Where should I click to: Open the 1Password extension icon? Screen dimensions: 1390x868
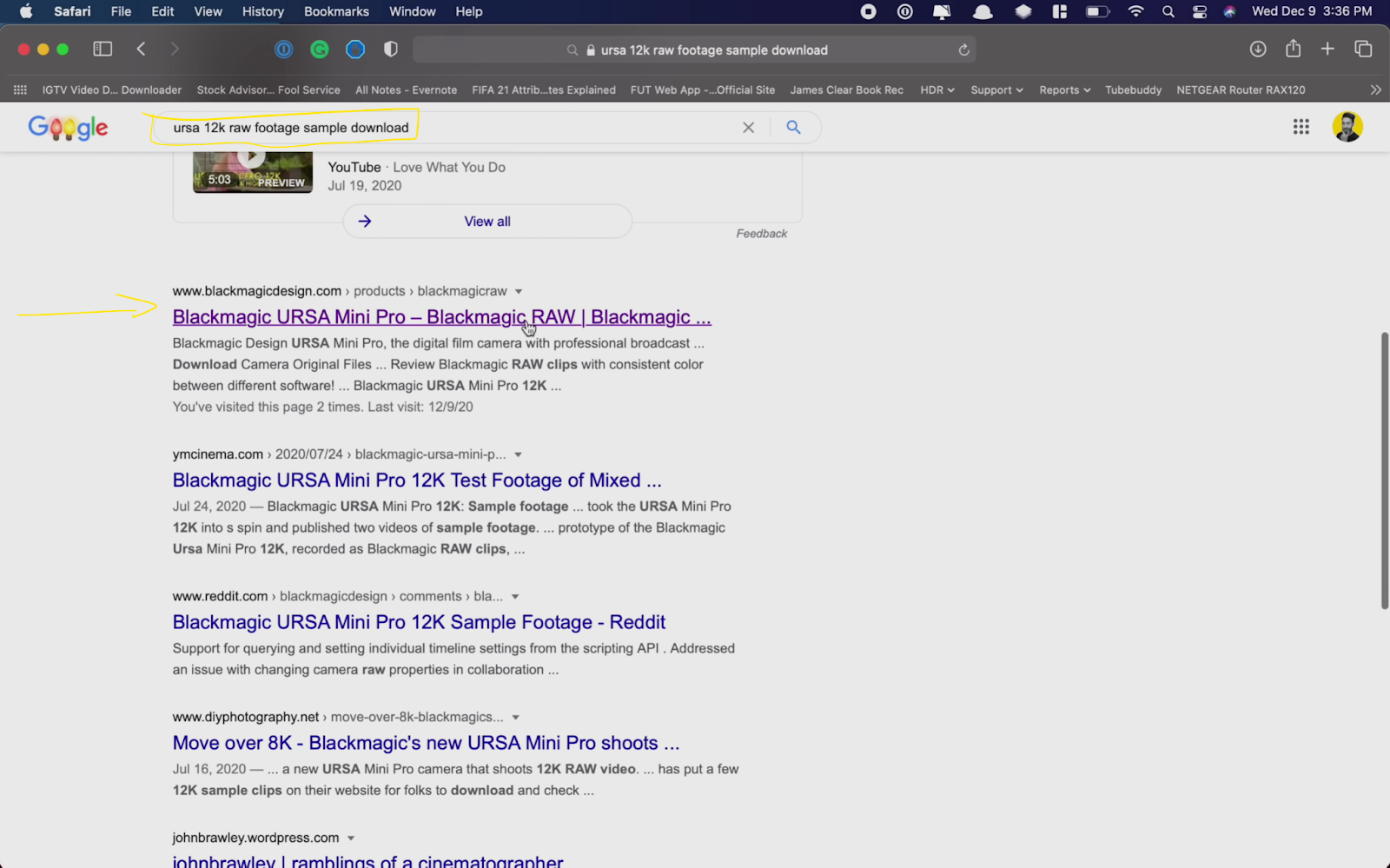tap(284, 50)
